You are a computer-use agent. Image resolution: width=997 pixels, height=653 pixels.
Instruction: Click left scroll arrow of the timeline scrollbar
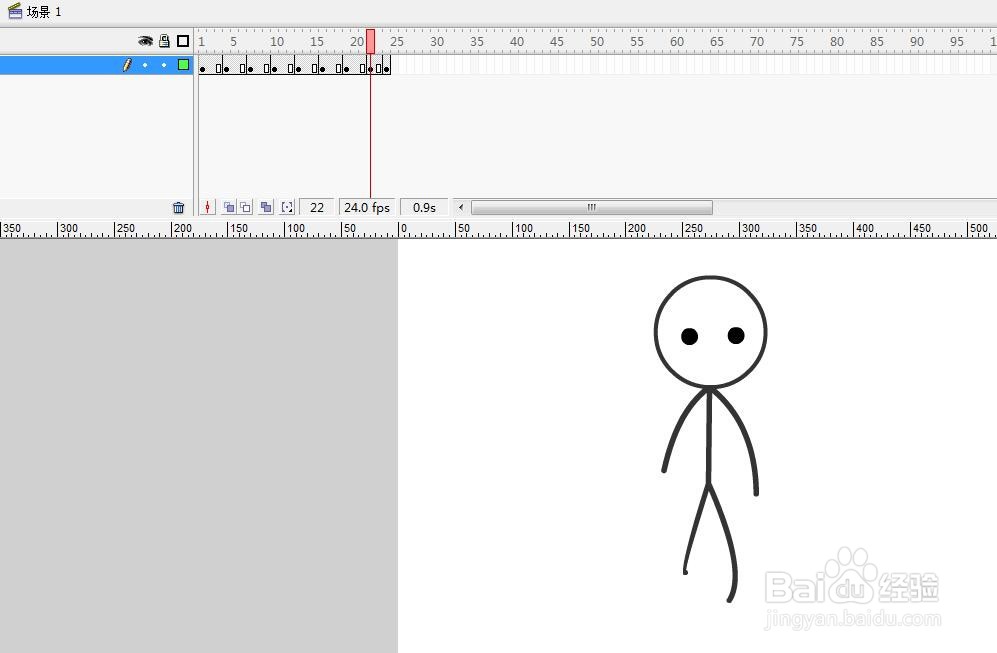pos(459,207)
